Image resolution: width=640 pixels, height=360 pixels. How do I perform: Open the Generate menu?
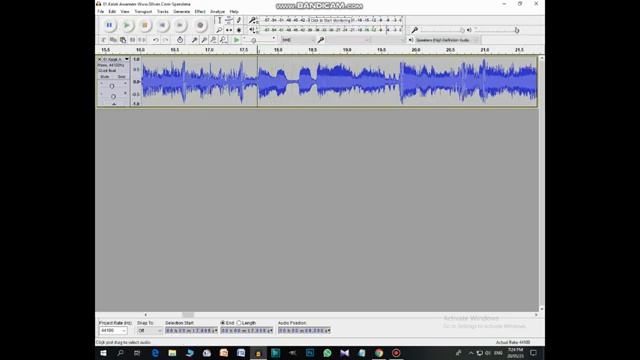(x=182, y=11)
